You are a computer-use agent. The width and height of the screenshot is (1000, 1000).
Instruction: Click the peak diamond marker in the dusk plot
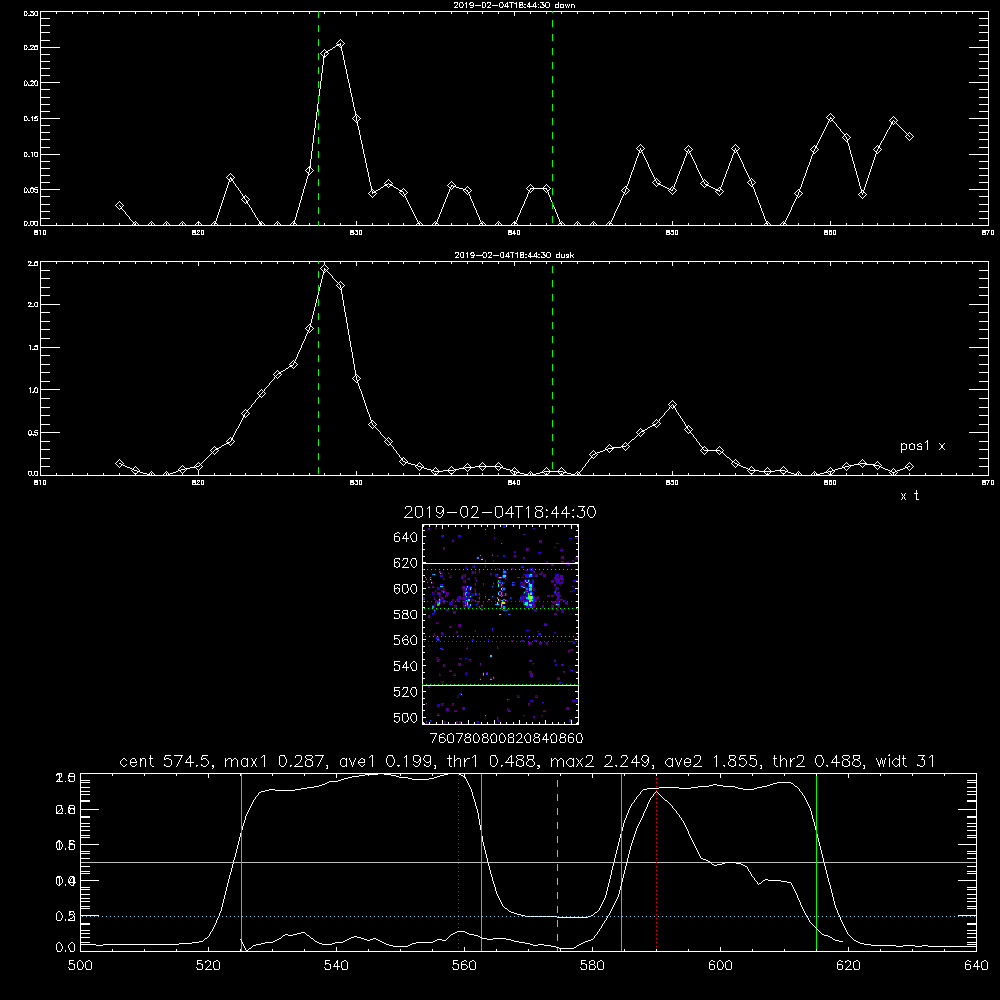tap(325, 269)
